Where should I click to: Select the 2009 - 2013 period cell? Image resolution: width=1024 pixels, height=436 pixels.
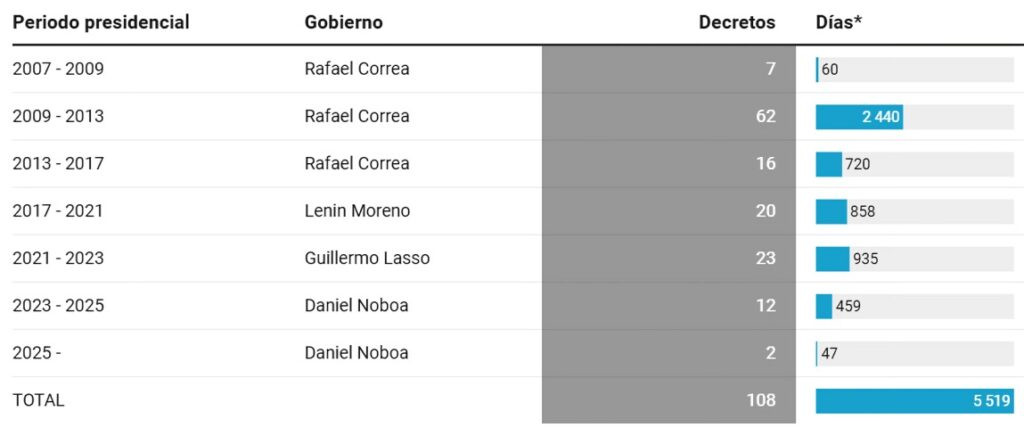[x=58, y=116]
